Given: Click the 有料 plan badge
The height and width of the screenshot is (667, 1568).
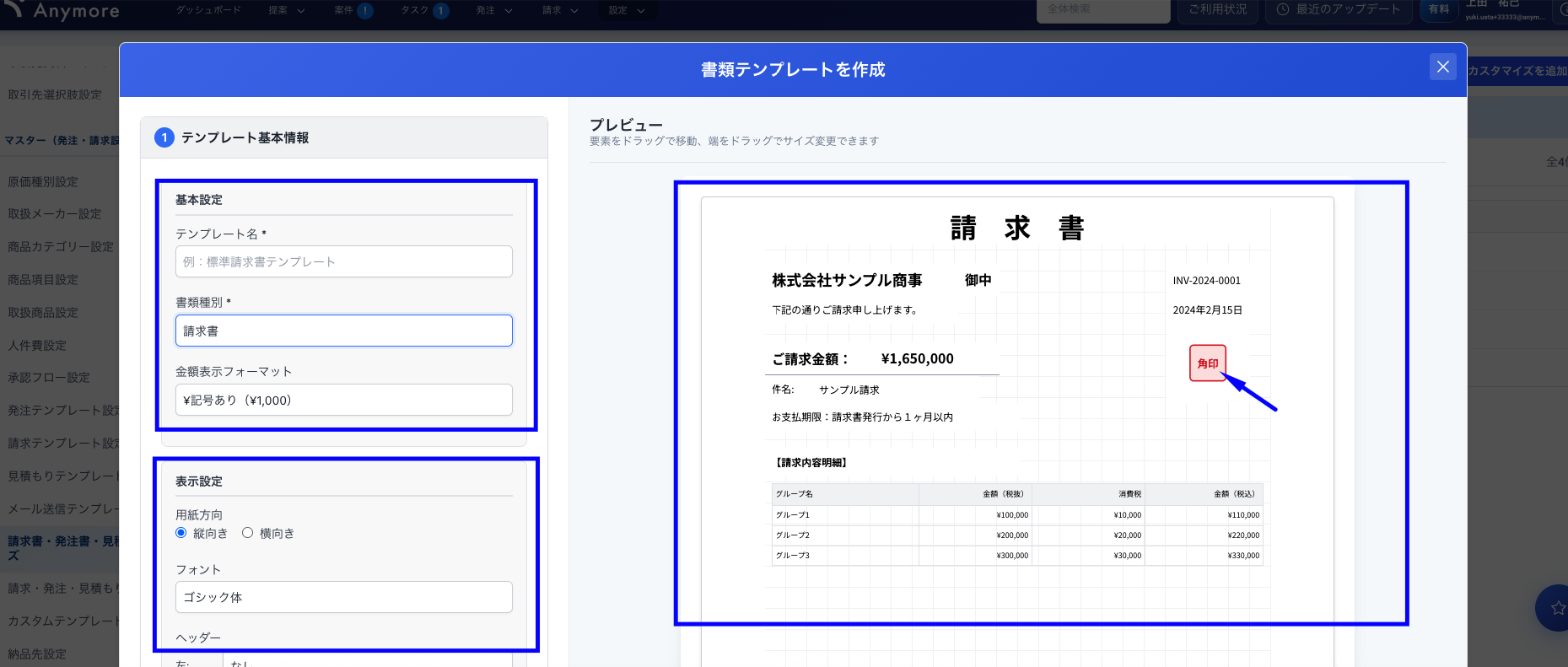Looking at the screenshot, I should [1439, 9].
